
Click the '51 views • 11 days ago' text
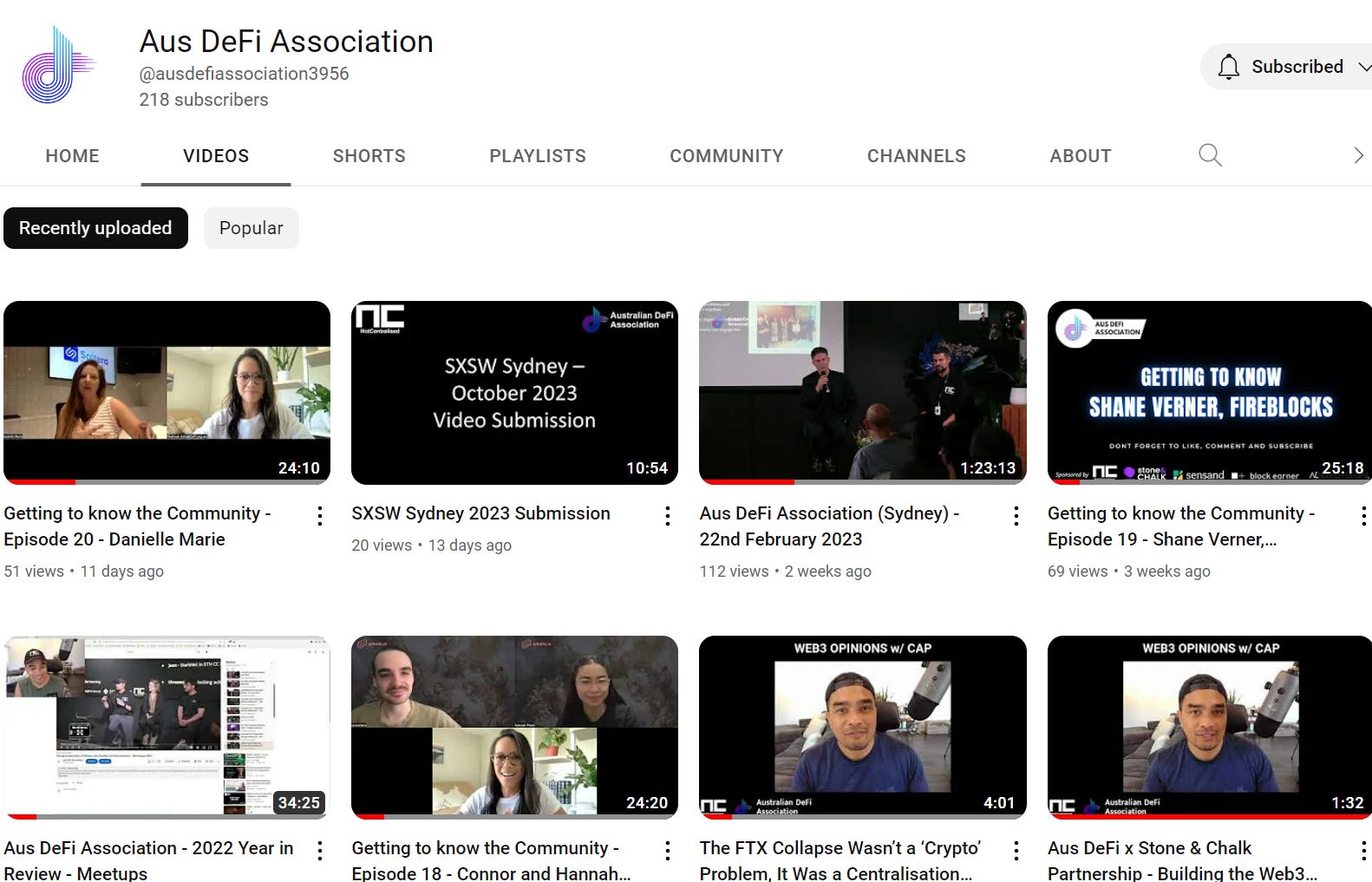point(83,572)
